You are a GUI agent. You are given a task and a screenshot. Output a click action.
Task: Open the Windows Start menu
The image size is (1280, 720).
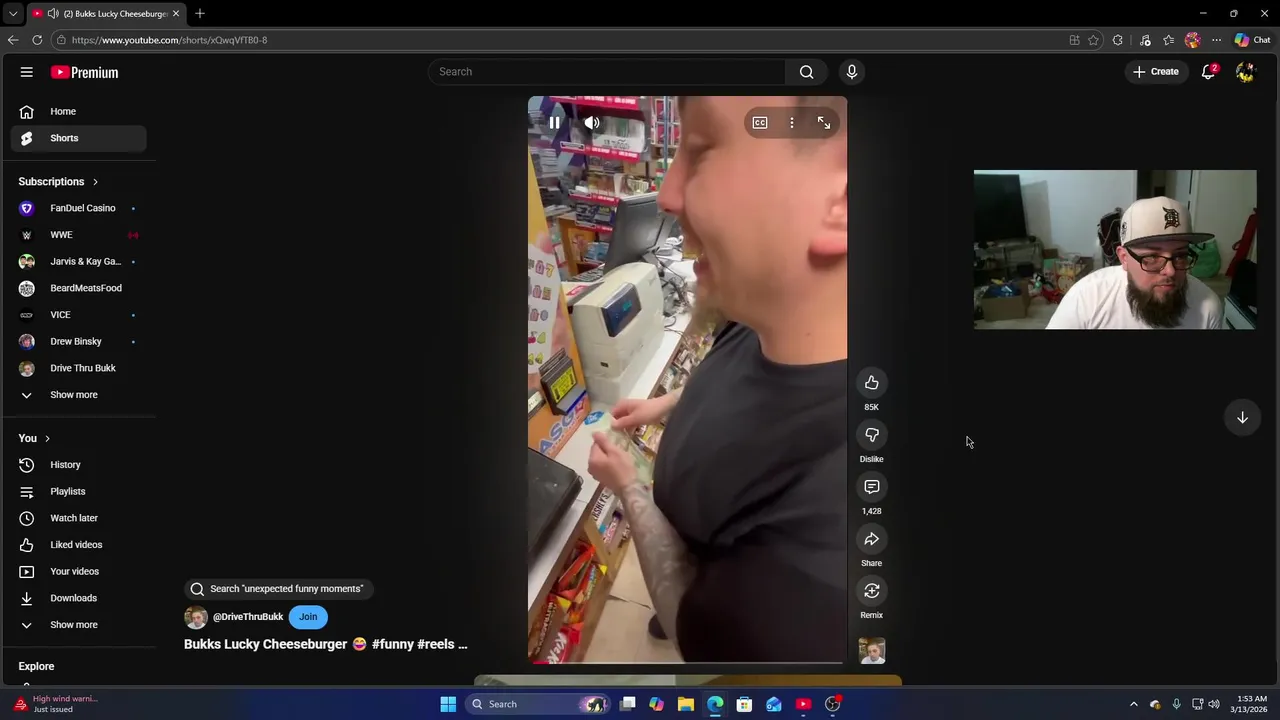click(448, 704)
